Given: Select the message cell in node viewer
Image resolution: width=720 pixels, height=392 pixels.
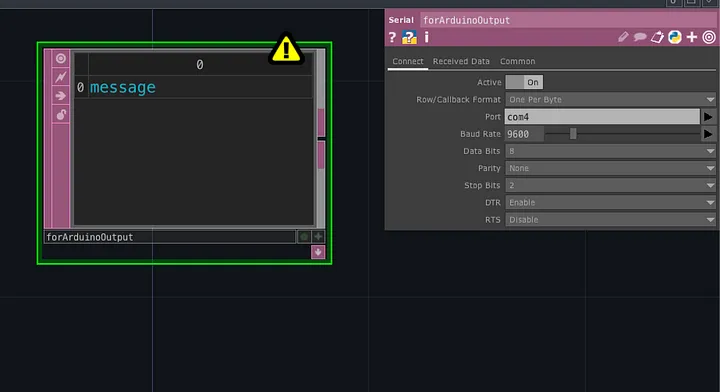Looking at the screenshot, I should [200, 87].
